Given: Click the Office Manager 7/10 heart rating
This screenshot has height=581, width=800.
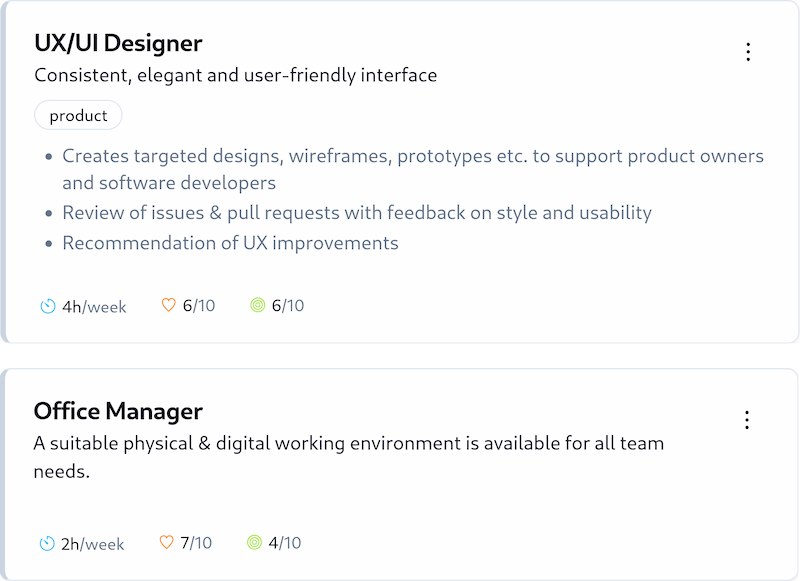Looking at the screenshot, I should (196, 543).
